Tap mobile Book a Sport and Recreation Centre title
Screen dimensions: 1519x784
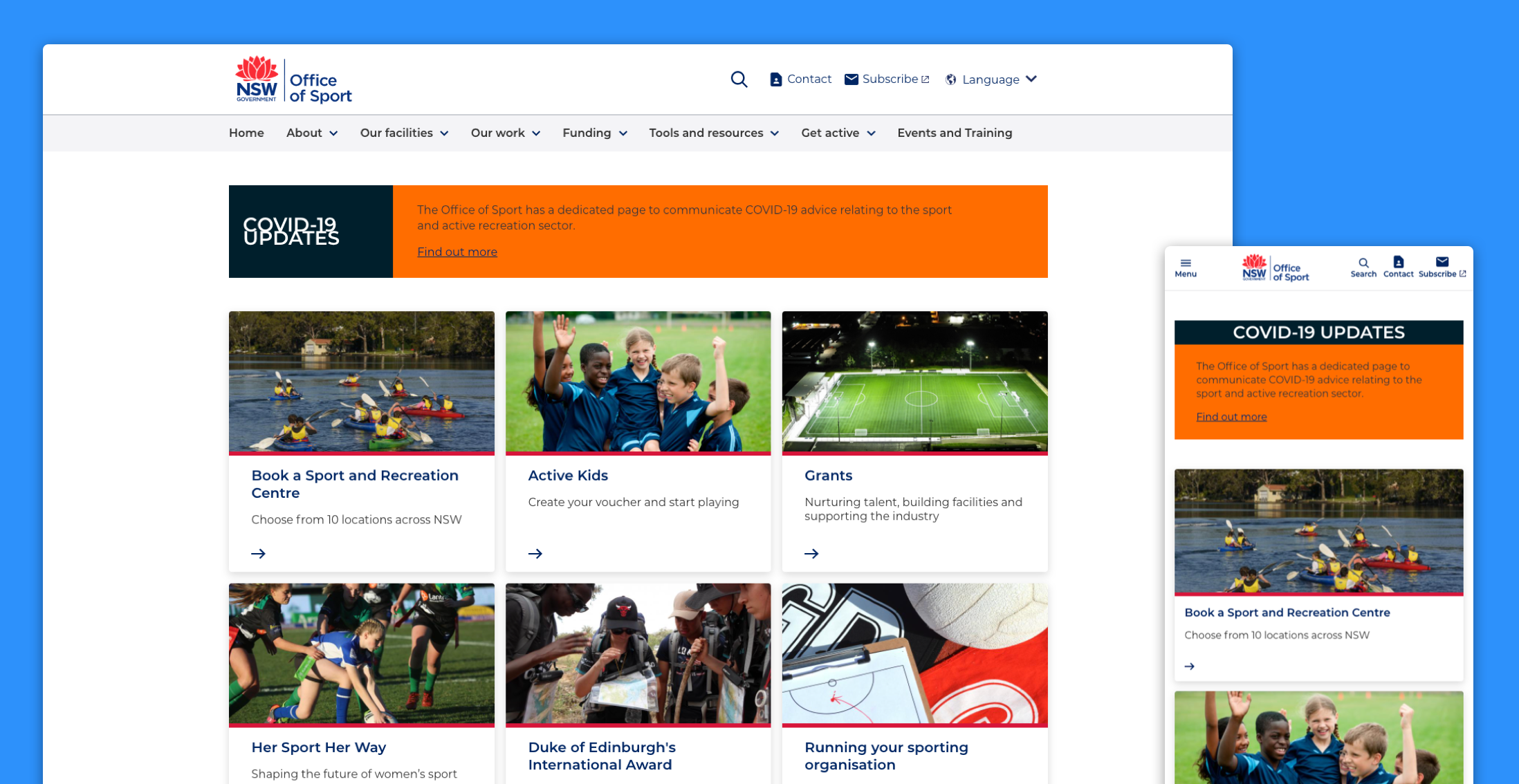pyautogui.click(x=1287, y=613)
